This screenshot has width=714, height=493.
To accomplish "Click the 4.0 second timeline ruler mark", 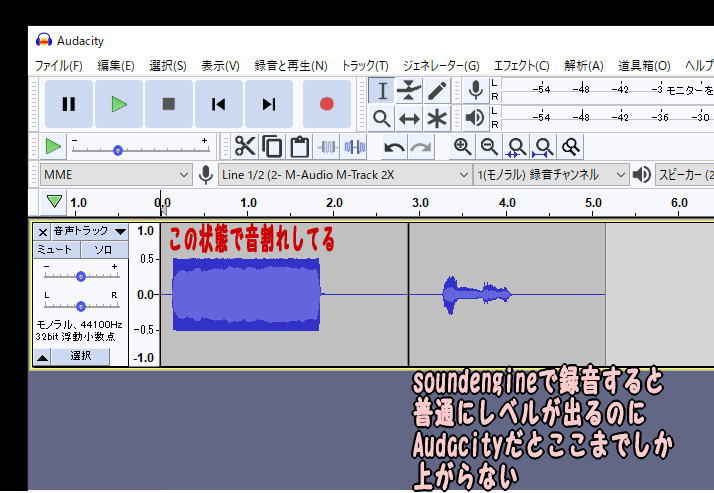I will pyautogui.click(x=507, y=203).
